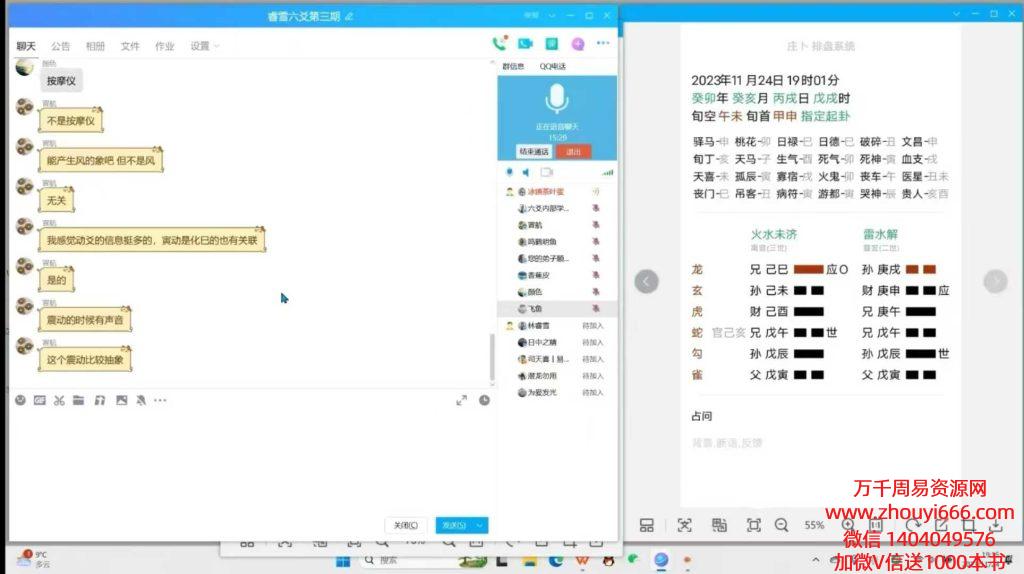Toggle camera in voice chat panel
1024x574 pixels.
(546, 172)
